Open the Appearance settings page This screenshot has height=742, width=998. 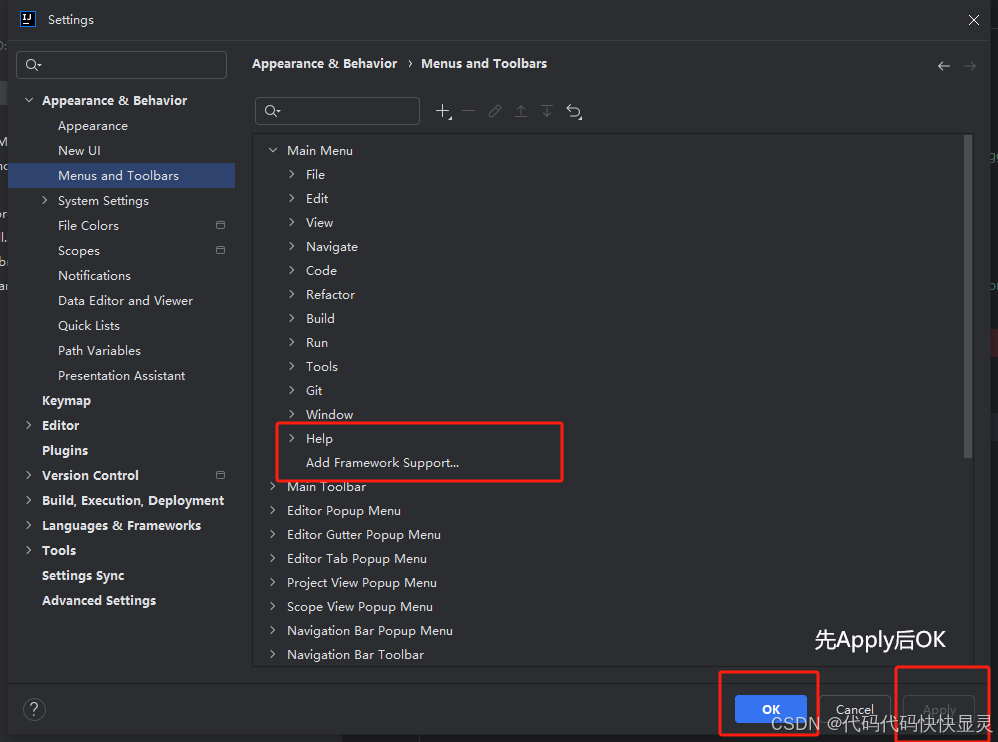pos(93,126)
